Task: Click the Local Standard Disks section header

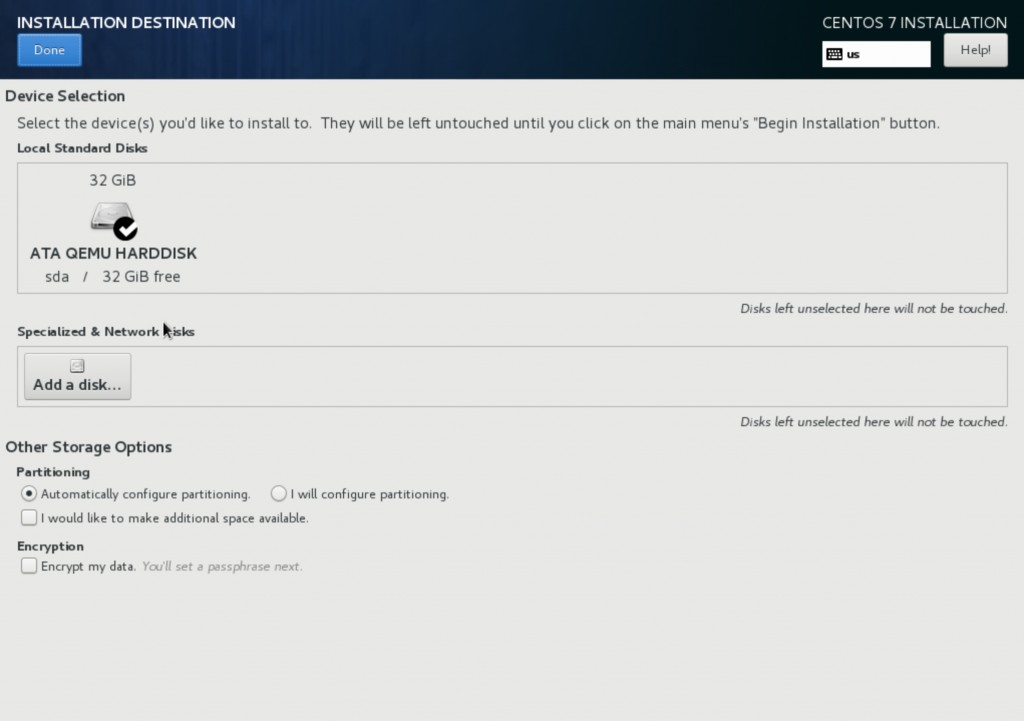Action: coord(82,147)
